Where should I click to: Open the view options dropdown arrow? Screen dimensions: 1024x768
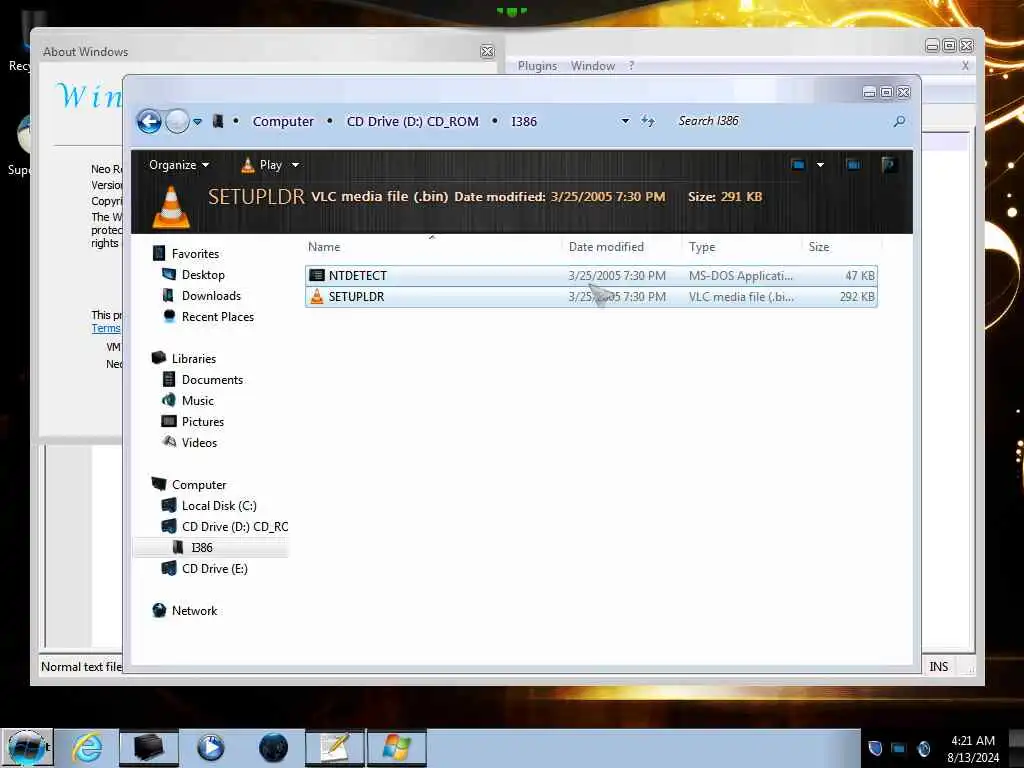[x=820, y=165]
